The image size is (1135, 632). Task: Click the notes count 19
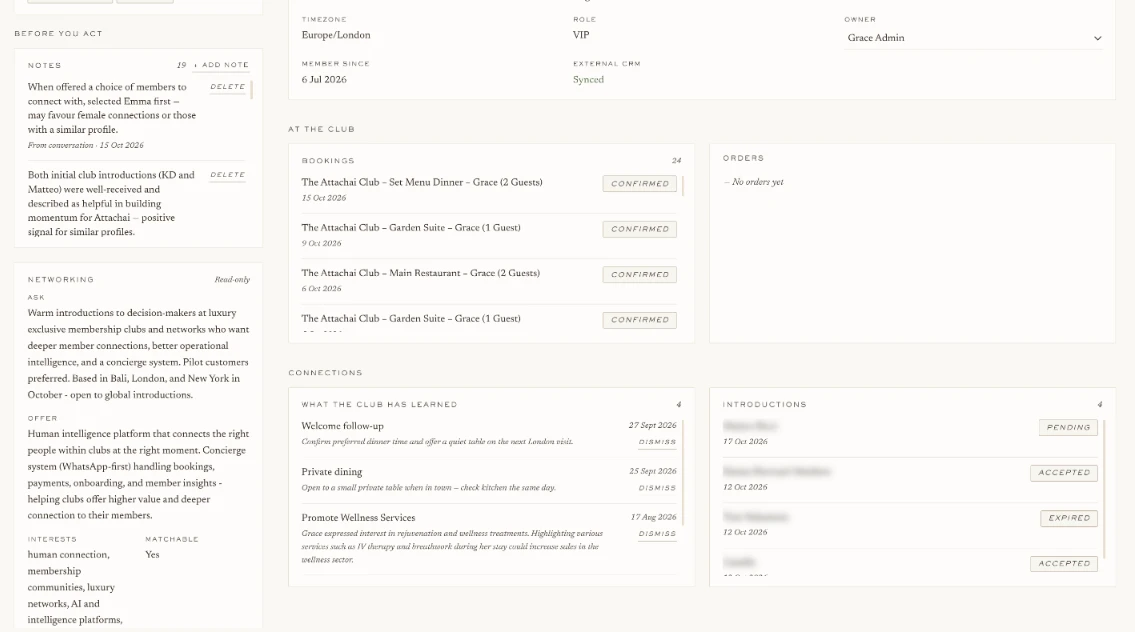pyautogui.click(x=182, y=65)
